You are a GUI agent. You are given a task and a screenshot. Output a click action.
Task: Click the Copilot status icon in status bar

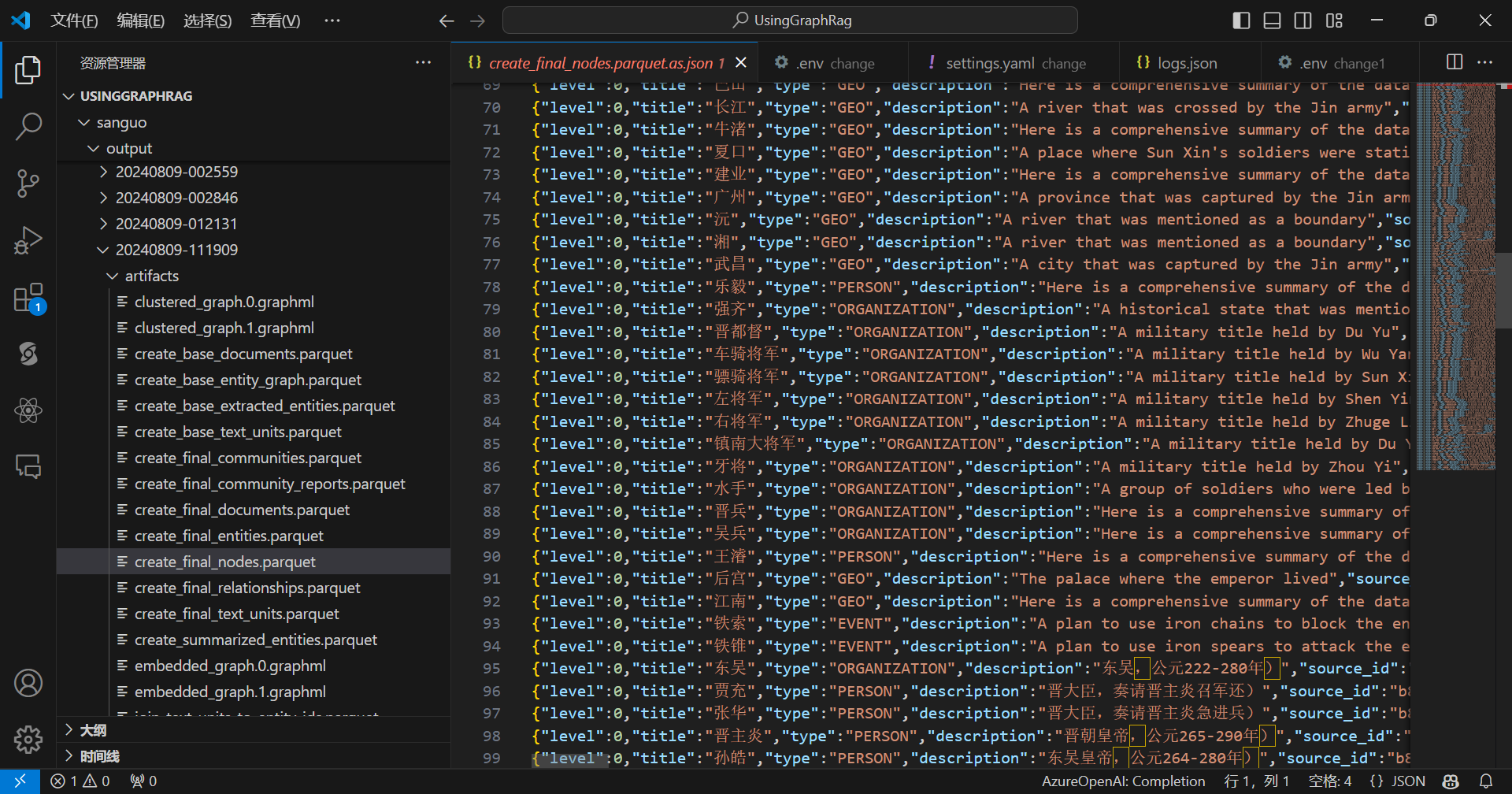tap(1451, 781)
